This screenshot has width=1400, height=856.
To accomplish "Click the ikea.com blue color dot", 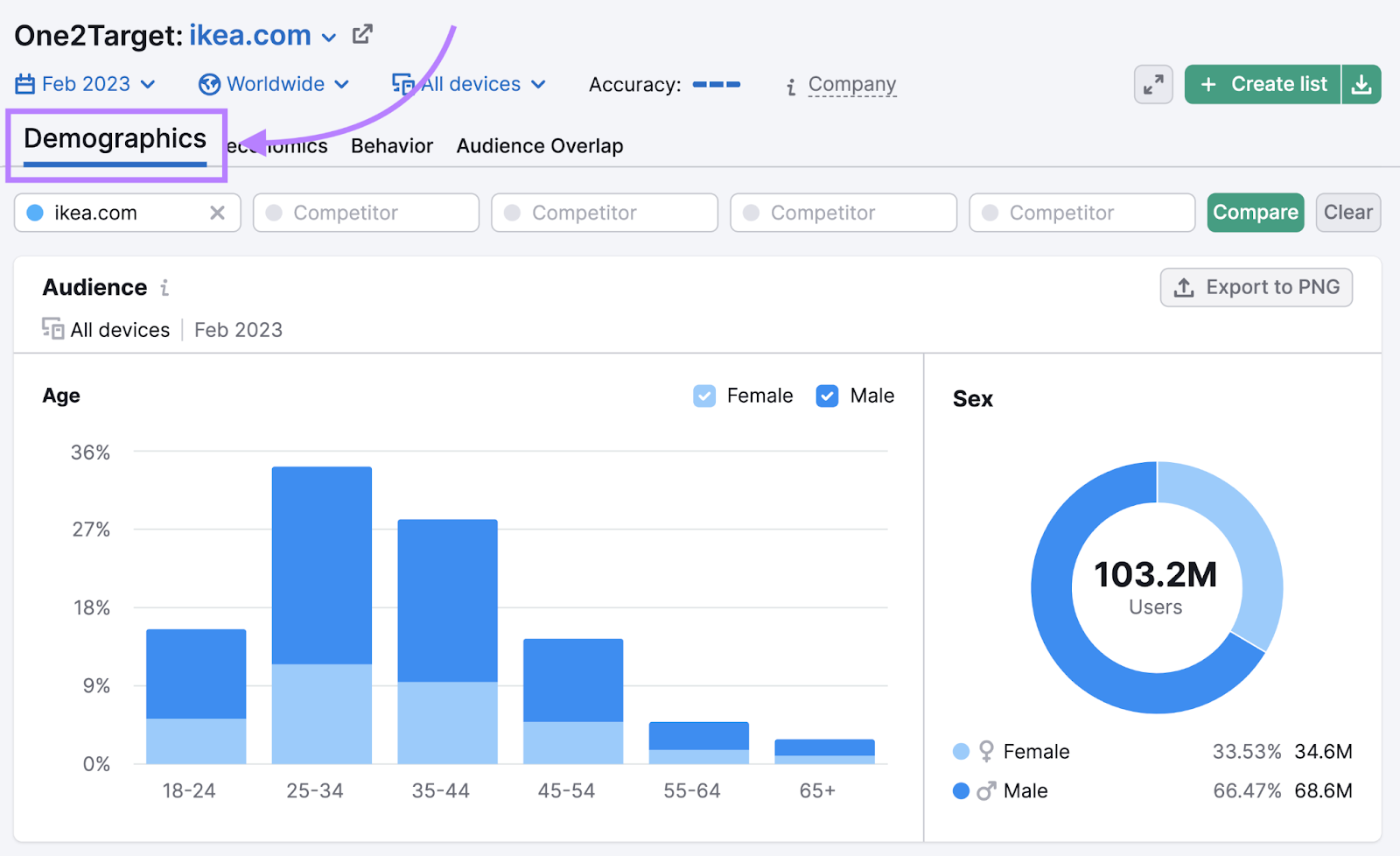I will [35, 213].
